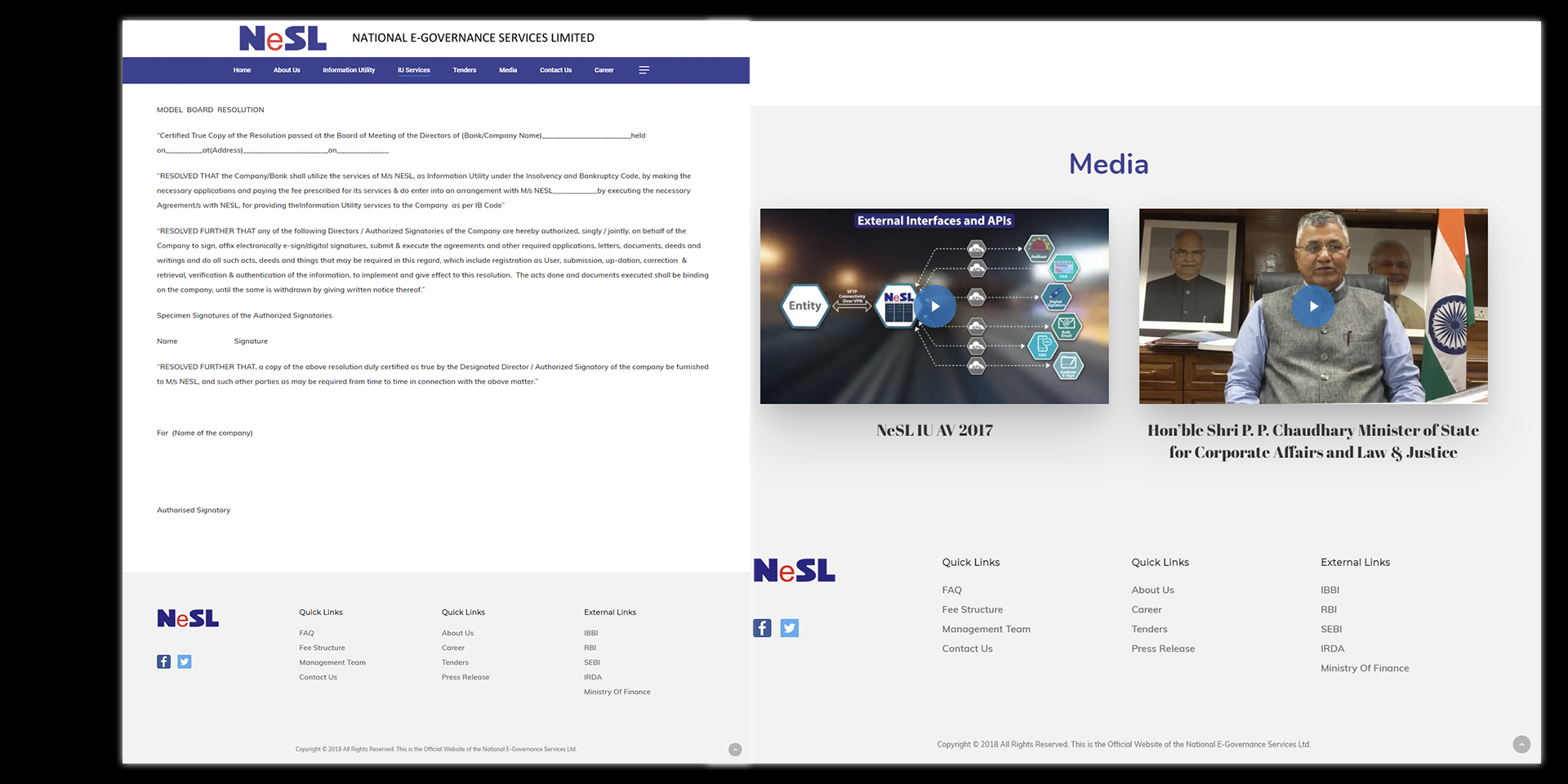Open SEBI external link in left footer
Viewport: 1568px width, 784px height.
point(592,662)
